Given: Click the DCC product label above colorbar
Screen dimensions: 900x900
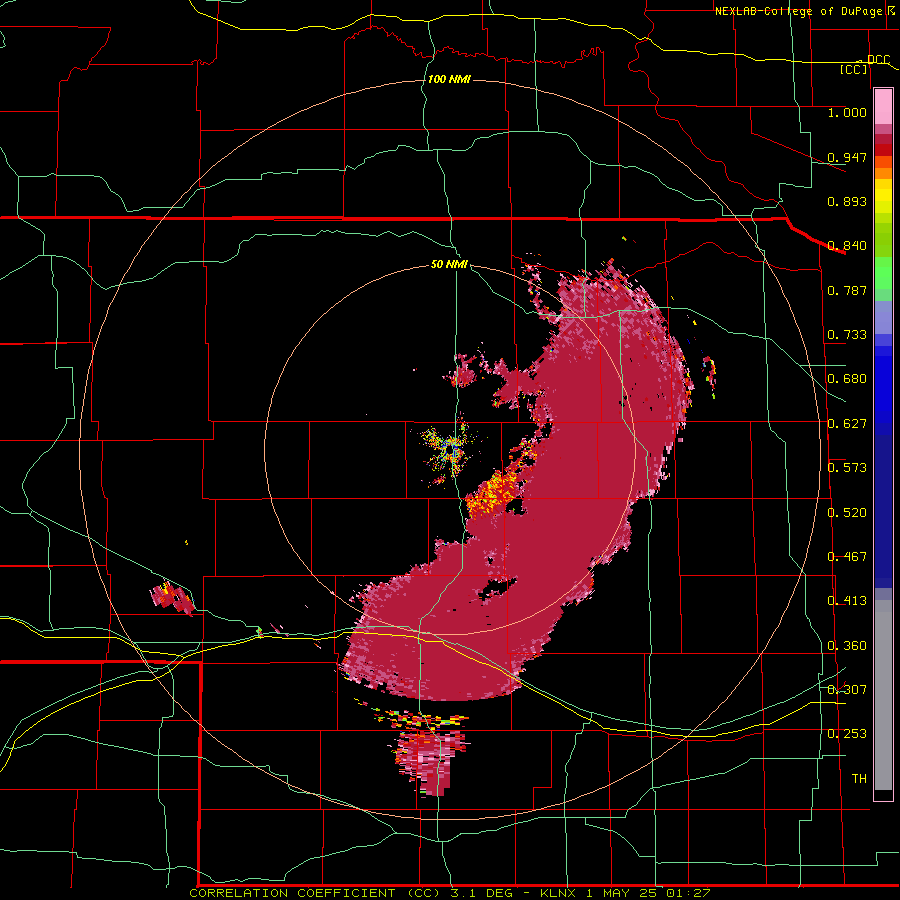Looking at the screenshot, I should point(878,59).
